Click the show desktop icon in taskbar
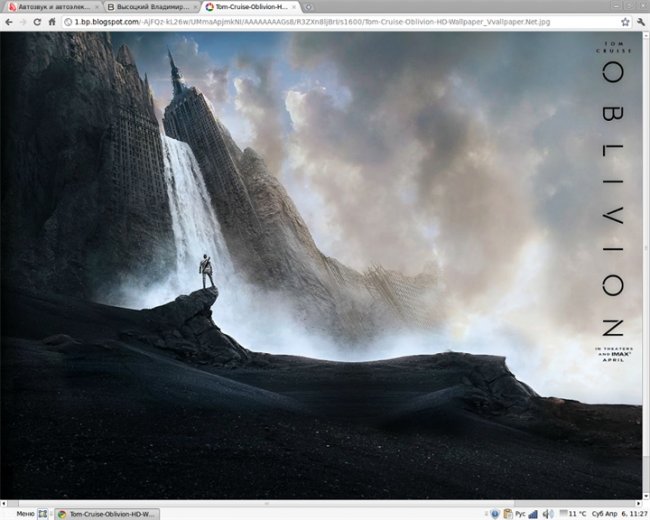This screenshot has width=650, height=520. pyautogui.click(x=42, y=513)
